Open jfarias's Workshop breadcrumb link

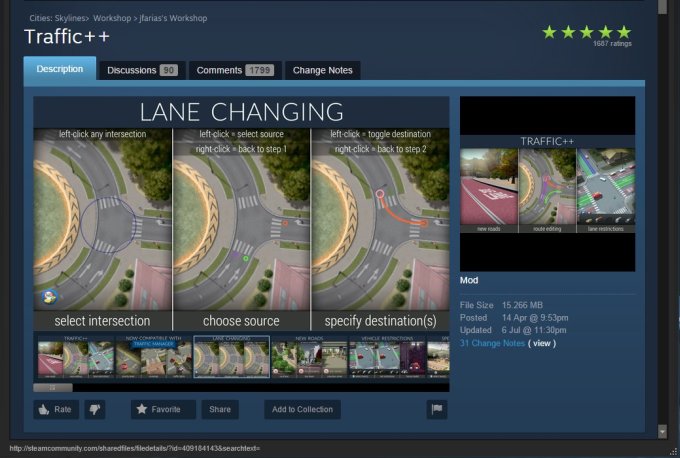coord(173,18)
